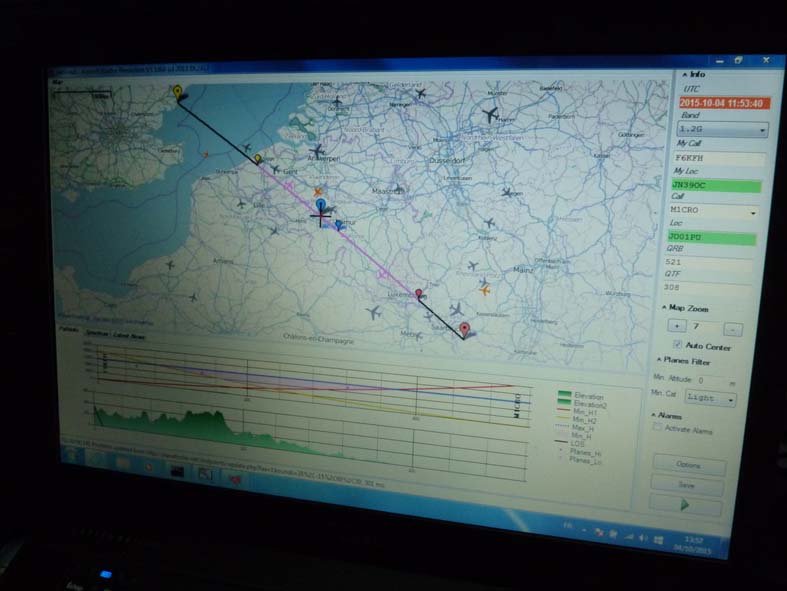This screenshot has height=591, width=787.
Task: Toggle the Auto Center checkbox
Action: tap(678, 345)
